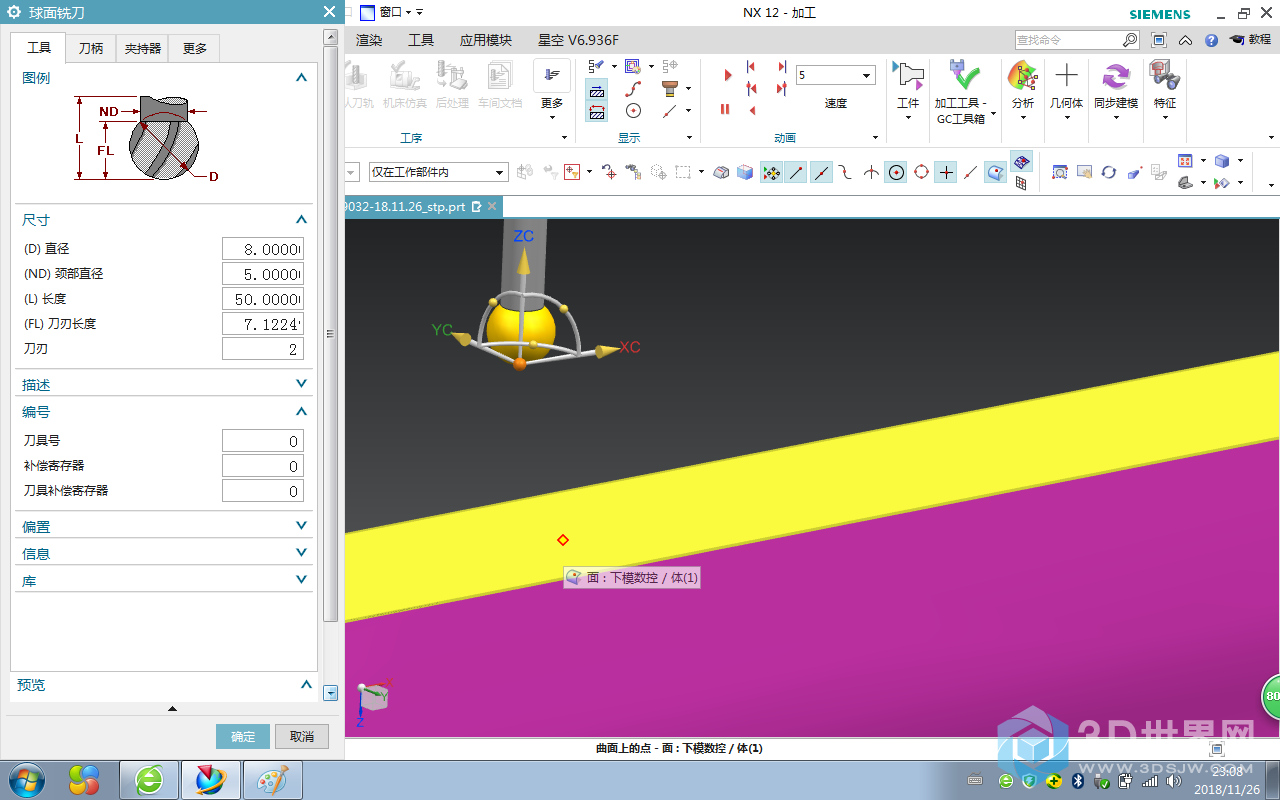This screenshot has width=1280, height=800.
Task: Toggle the end point snap
Action: [x=796, y=172]
